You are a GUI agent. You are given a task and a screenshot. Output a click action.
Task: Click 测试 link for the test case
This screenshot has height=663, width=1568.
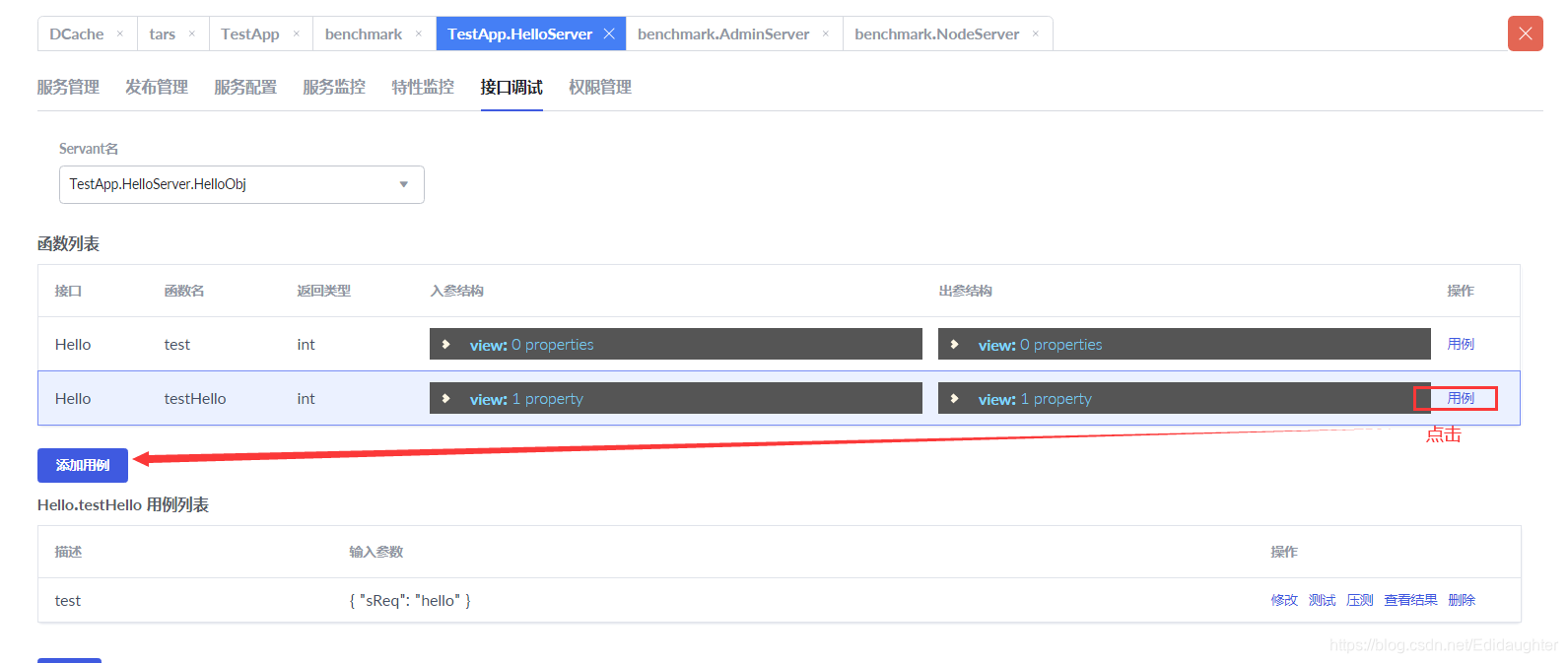coord(1322,600)
